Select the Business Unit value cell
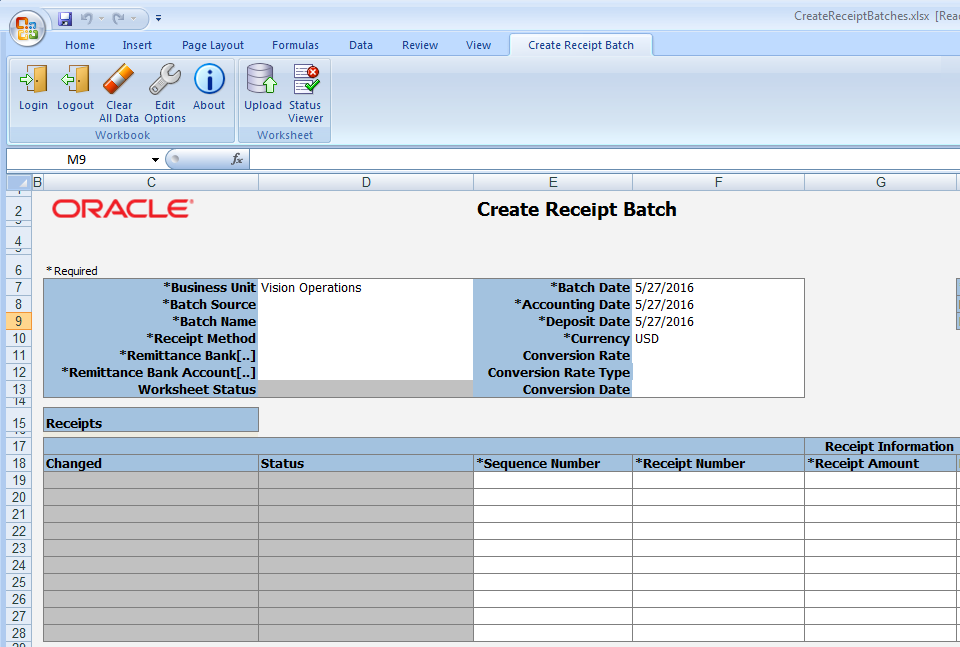 tap(365, 288)
